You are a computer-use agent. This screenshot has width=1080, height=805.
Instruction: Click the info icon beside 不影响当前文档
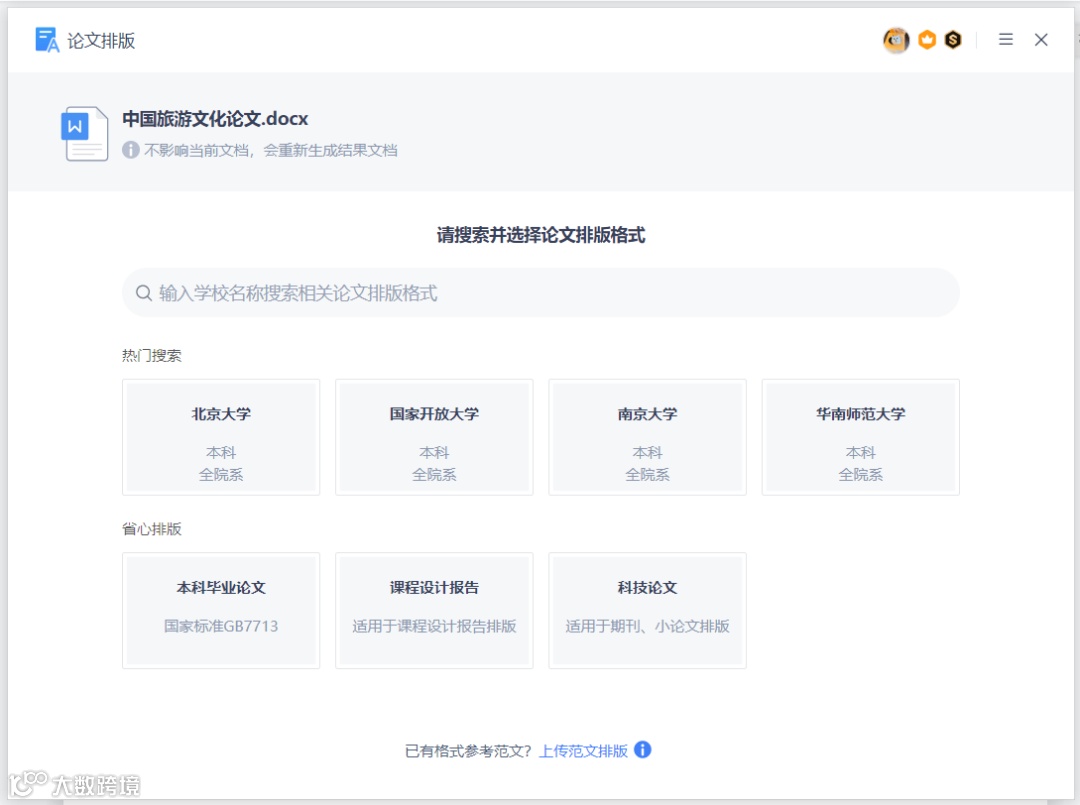pyautogui.click(x=131, y=149)
